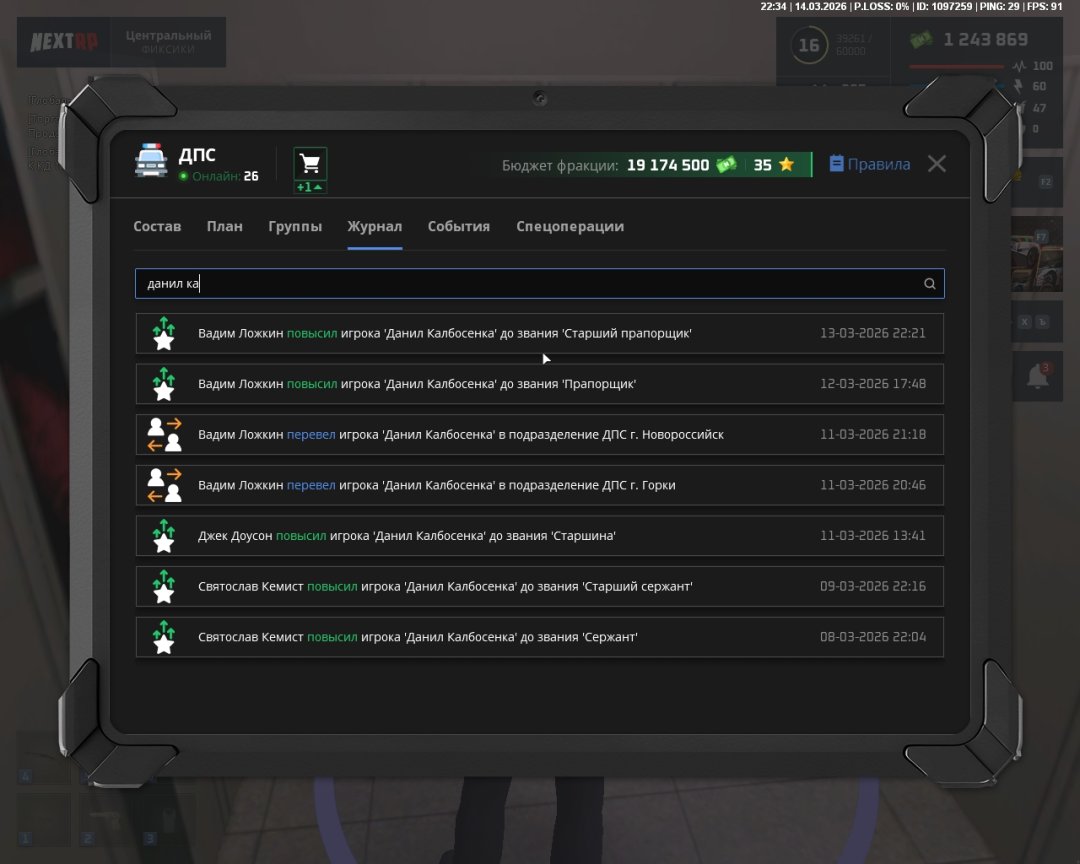This screenshot has height=864, width=1080.
Task: Click promotion icon for 'Старший прапорщик' entry
Action: coord(164,333)
